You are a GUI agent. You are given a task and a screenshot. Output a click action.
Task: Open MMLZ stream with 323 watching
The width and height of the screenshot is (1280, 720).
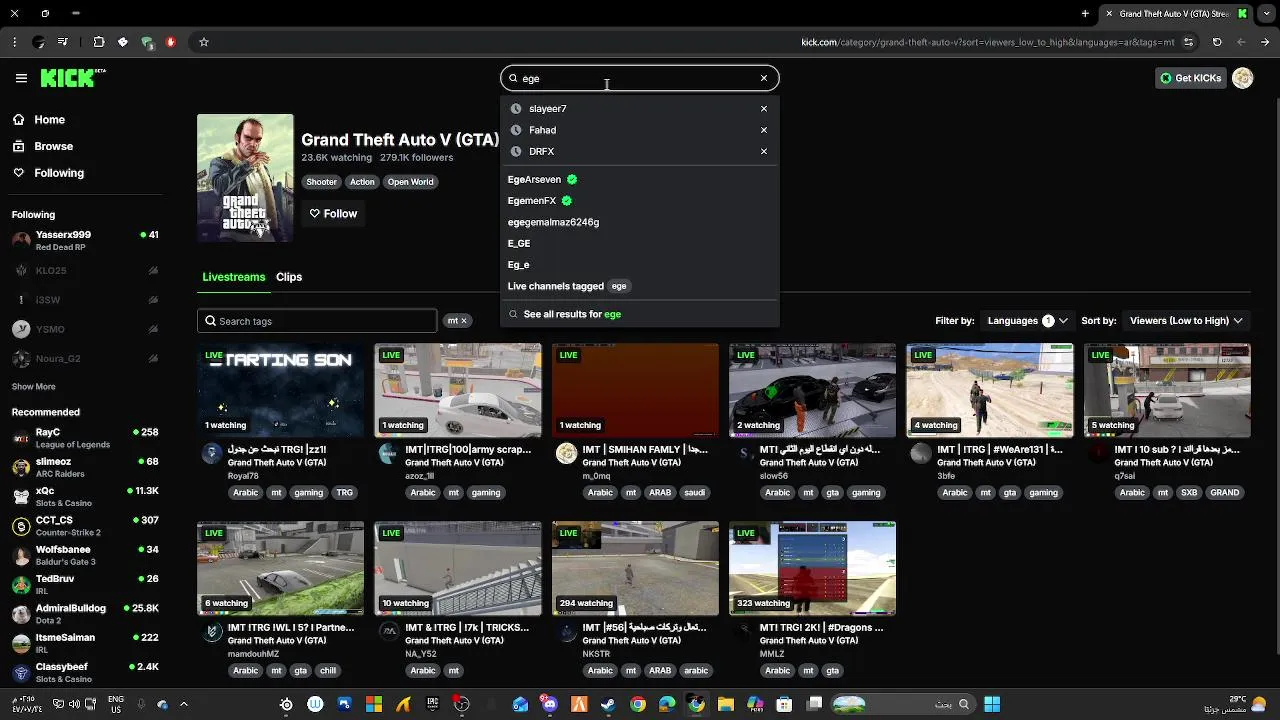coord(813,568)
